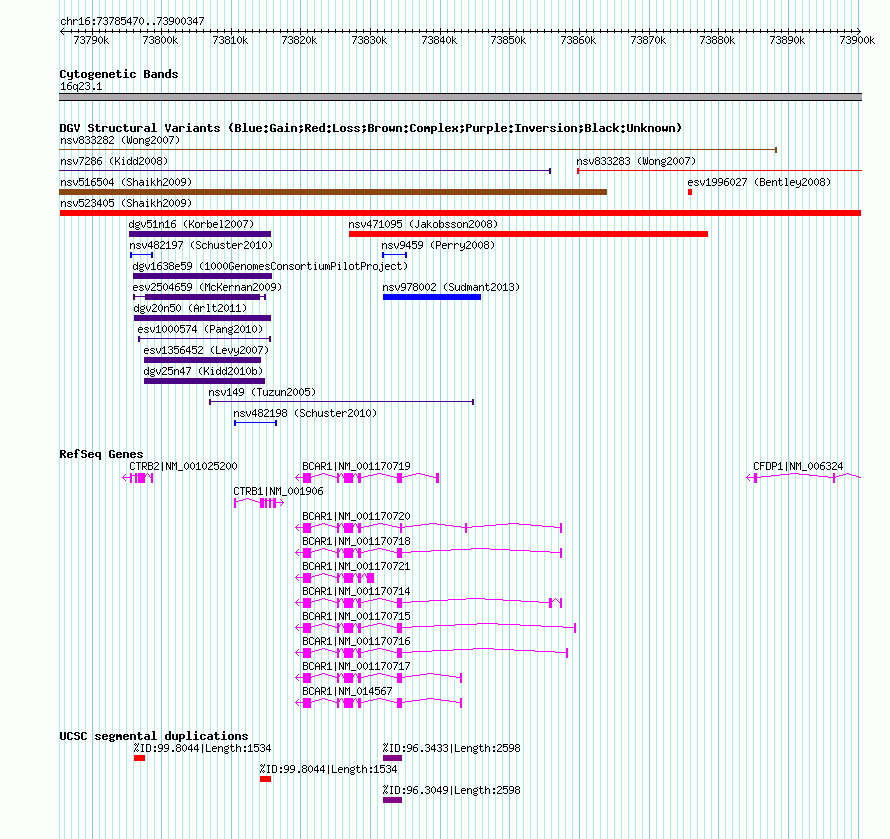Click the dgv1638e59 1000Genomes variant bar

[202, 276]
